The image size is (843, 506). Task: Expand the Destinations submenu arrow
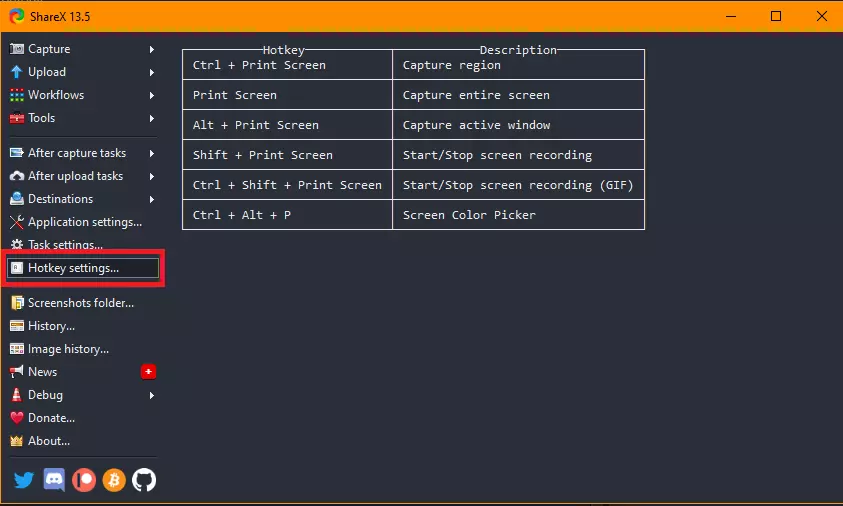coord(152,199)
